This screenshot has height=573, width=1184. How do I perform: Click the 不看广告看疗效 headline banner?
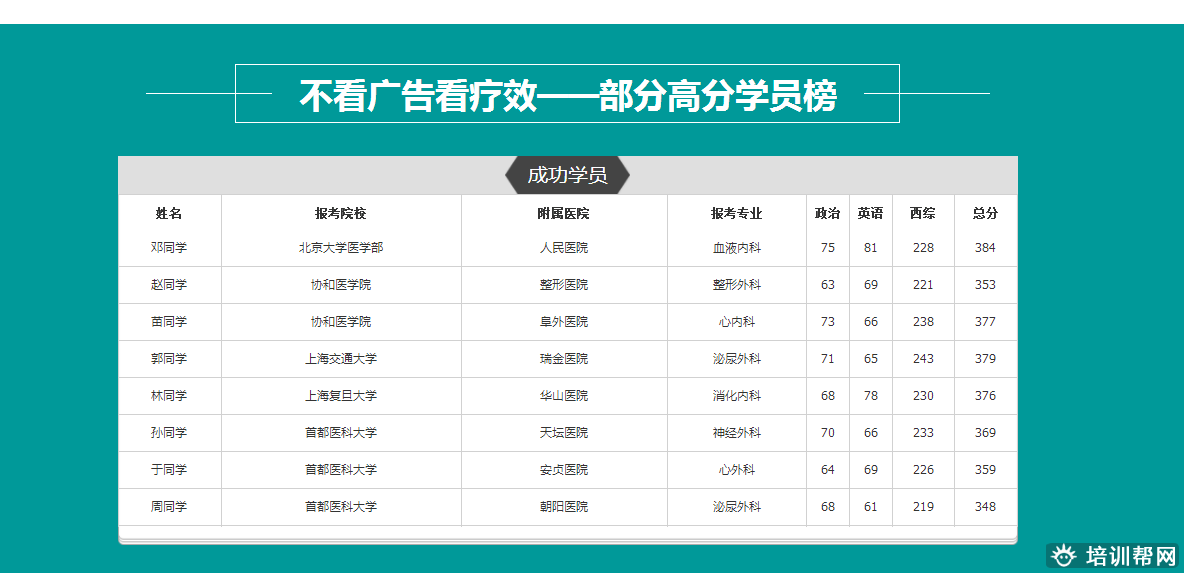tap(567, 95)
